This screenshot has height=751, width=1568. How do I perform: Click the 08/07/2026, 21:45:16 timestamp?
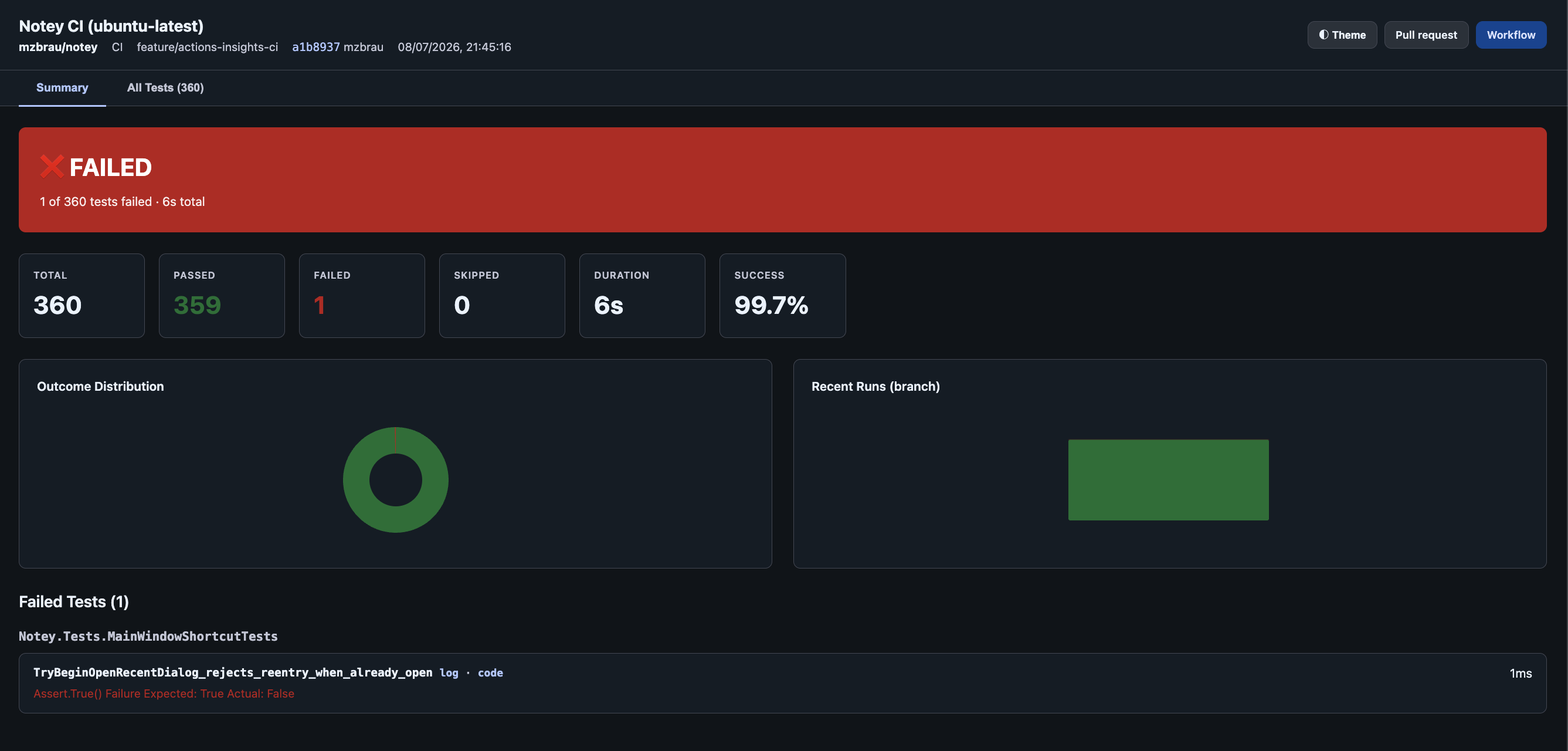pyautogui.click(x=454, y=47)
